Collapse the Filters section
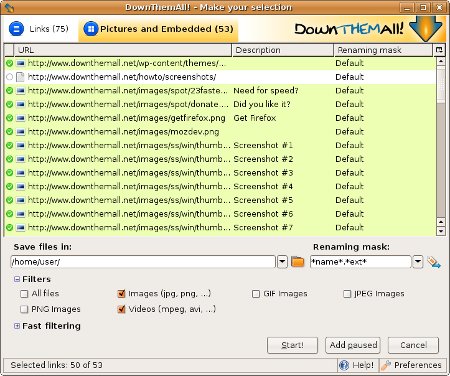Image resolution: width=450 pixels, height=376 pixels. click(x=17, y=279)
